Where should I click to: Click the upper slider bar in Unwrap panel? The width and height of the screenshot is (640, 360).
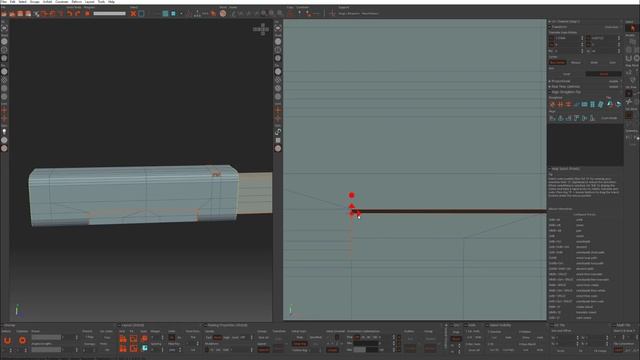point(46,338)
